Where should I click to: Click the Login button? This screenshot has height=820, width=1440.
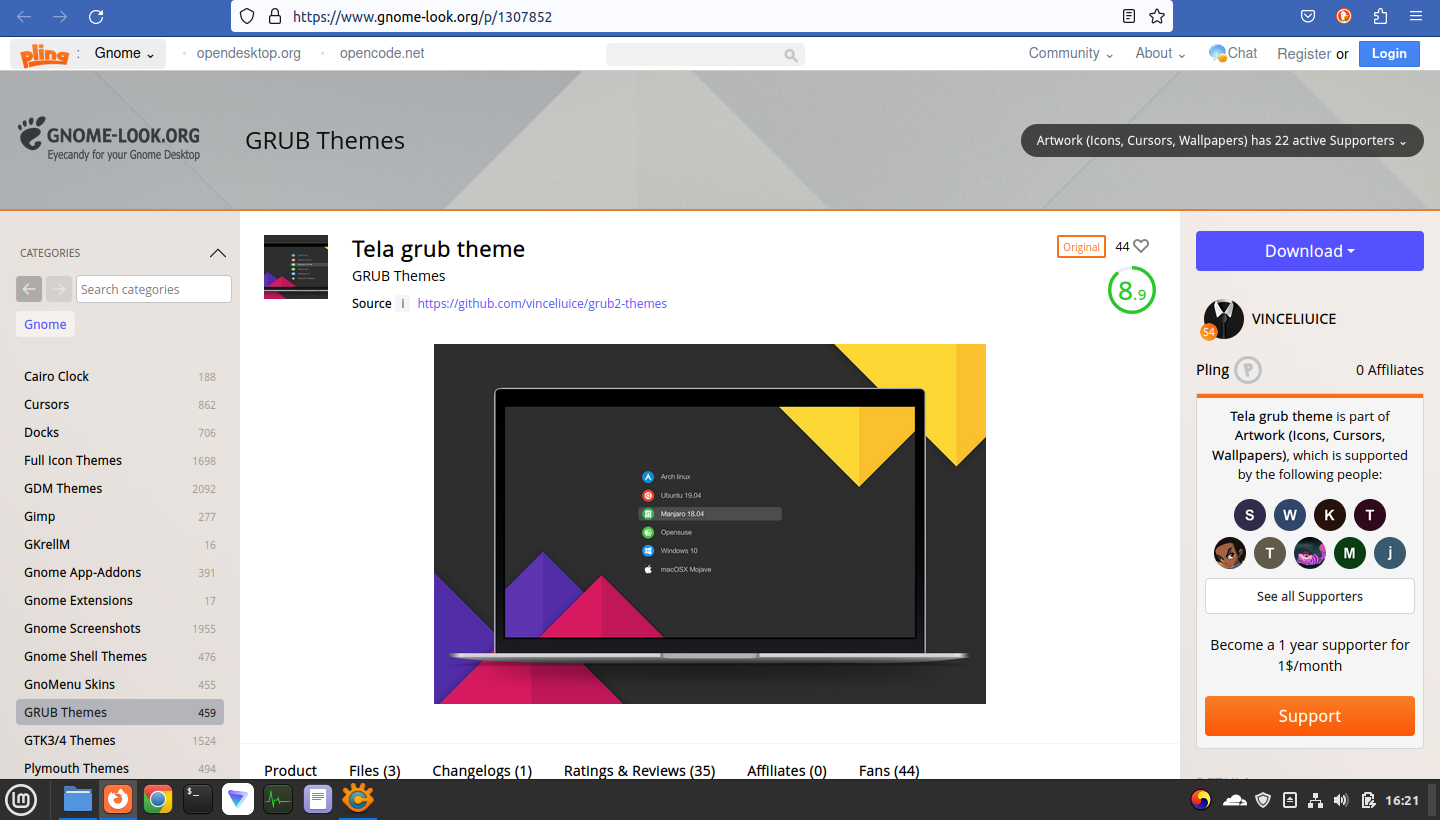(x=1389, y=54)
